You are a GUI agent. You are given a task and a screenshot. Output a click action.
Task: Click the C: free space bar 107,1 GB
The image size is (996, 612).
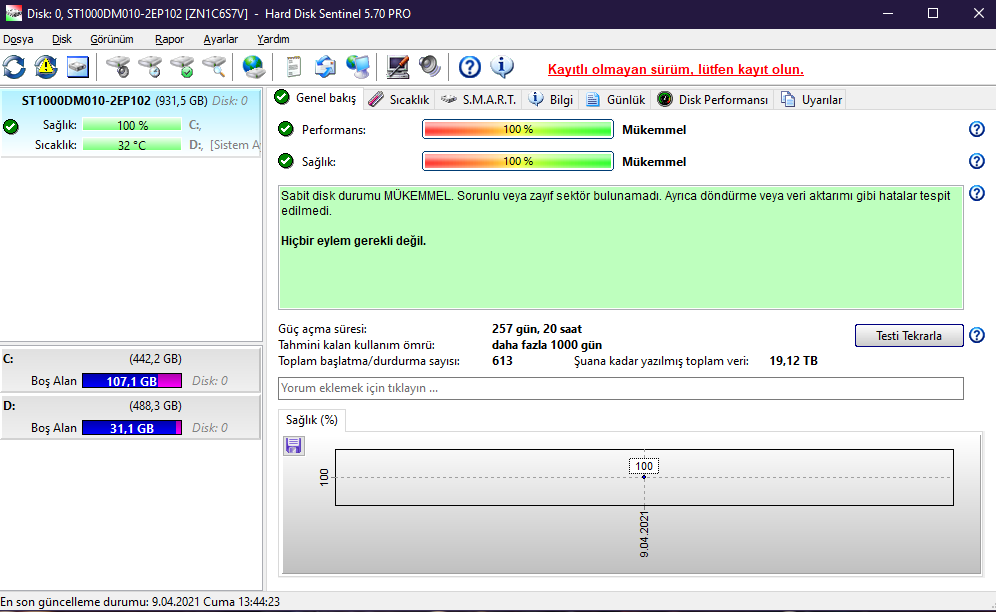[x=132, y=381]
